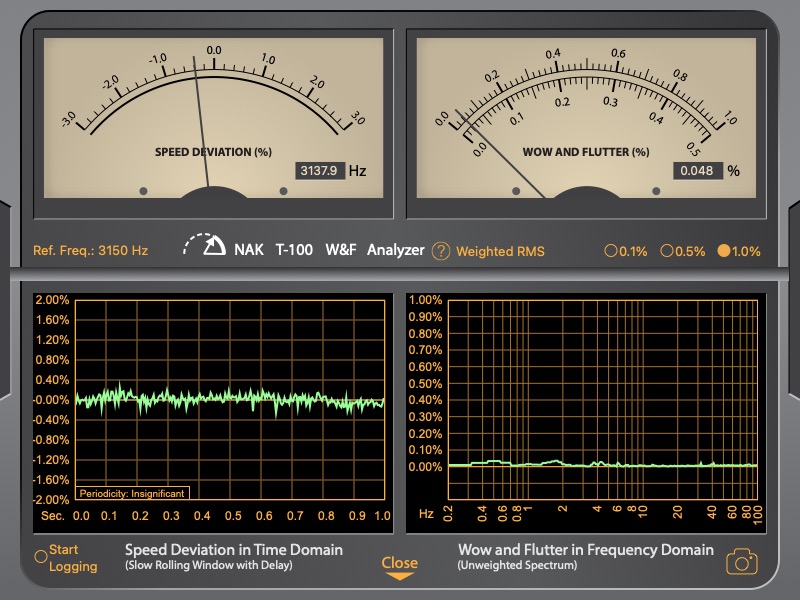800x600 pixels.
Task: Enable Start Logging option
Action: pos(41,557)
